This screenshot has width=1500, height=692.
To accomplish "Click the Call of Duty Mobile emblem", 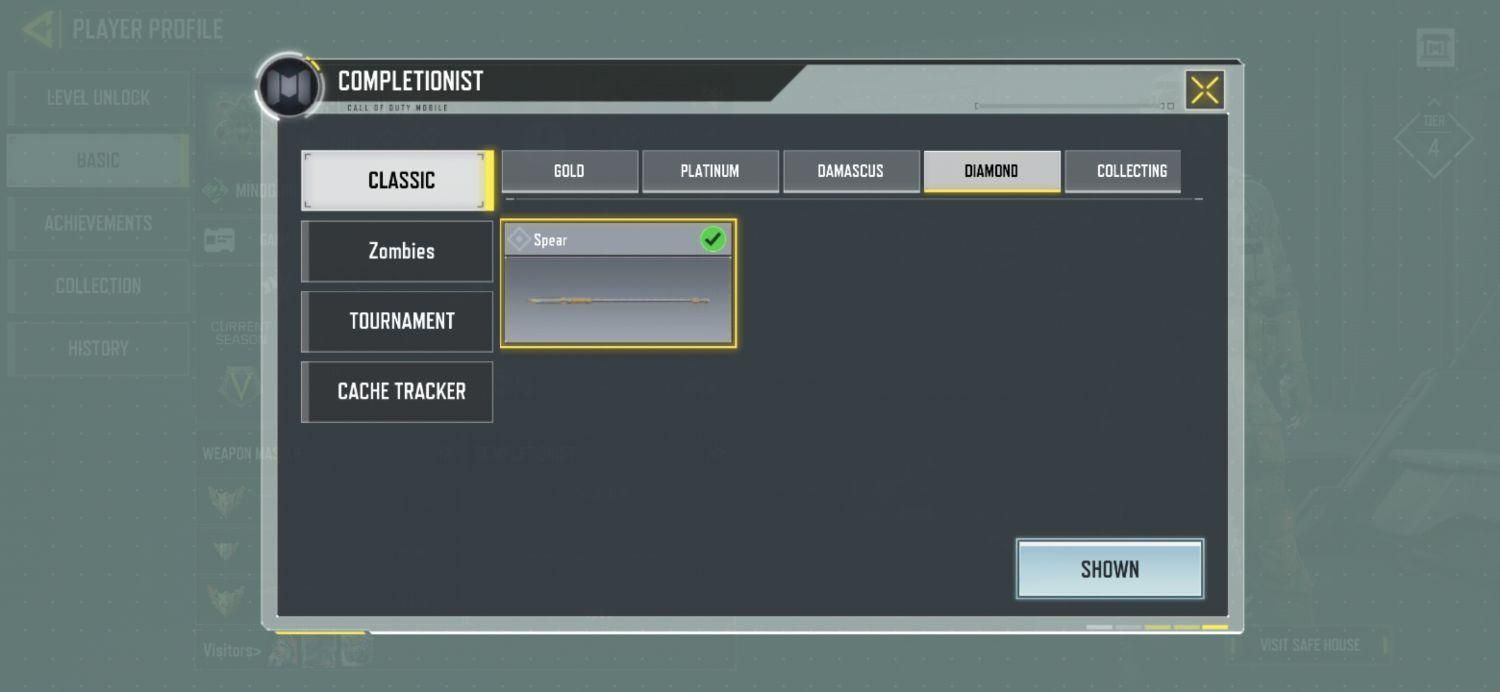I will coord(289,87).
